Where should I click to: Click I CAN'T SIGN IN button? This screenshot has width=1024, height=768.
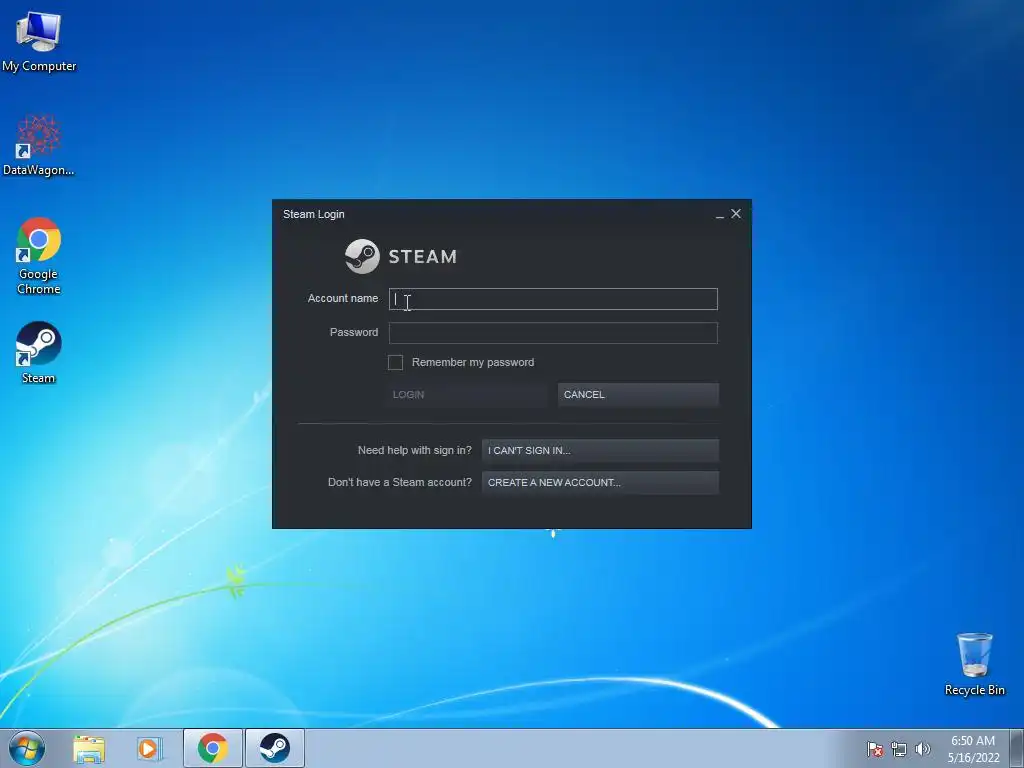[600, 451]
